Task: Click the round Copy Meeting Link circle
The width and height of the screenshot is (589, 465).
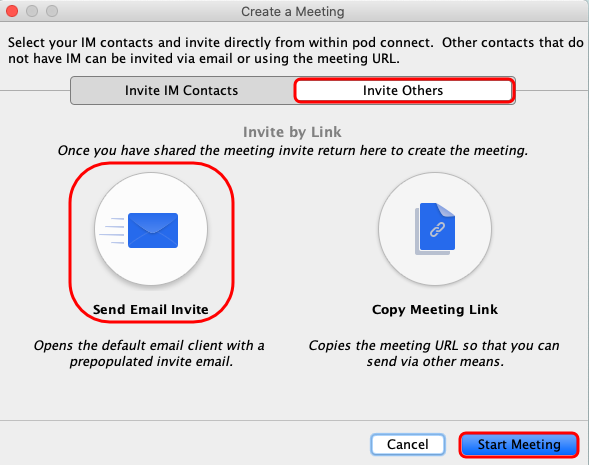Action: 435,229
